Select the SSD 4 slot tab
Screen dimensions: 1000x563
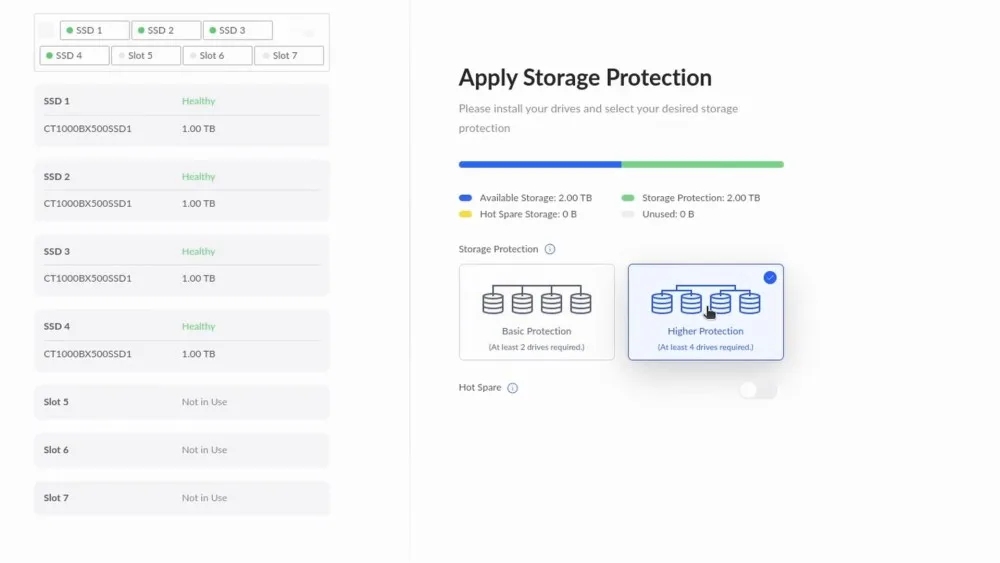75,56
